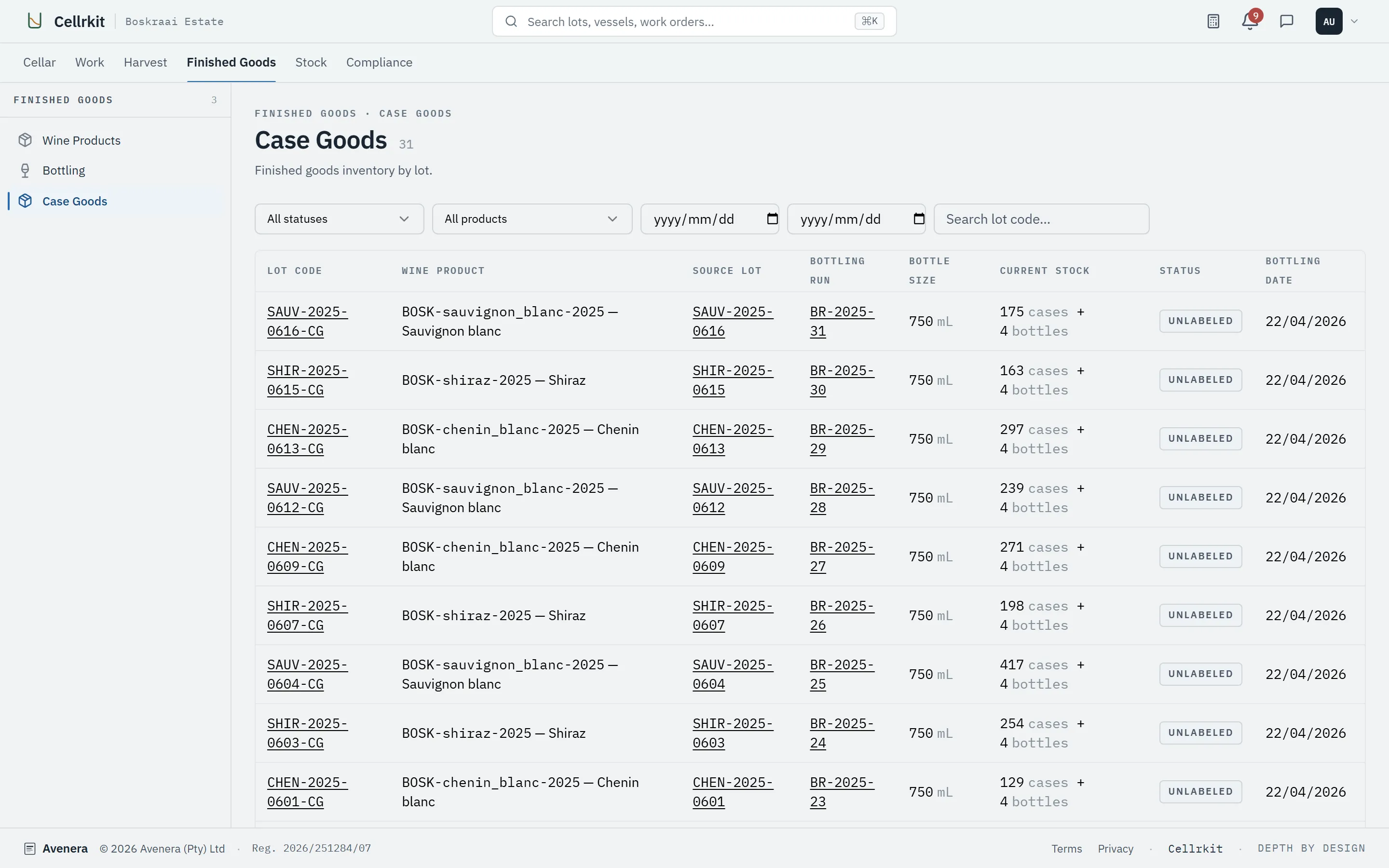This screenshot has height=868, width=1389.
Task: Click the Bottling Date column header
Action: (1293, 271)
